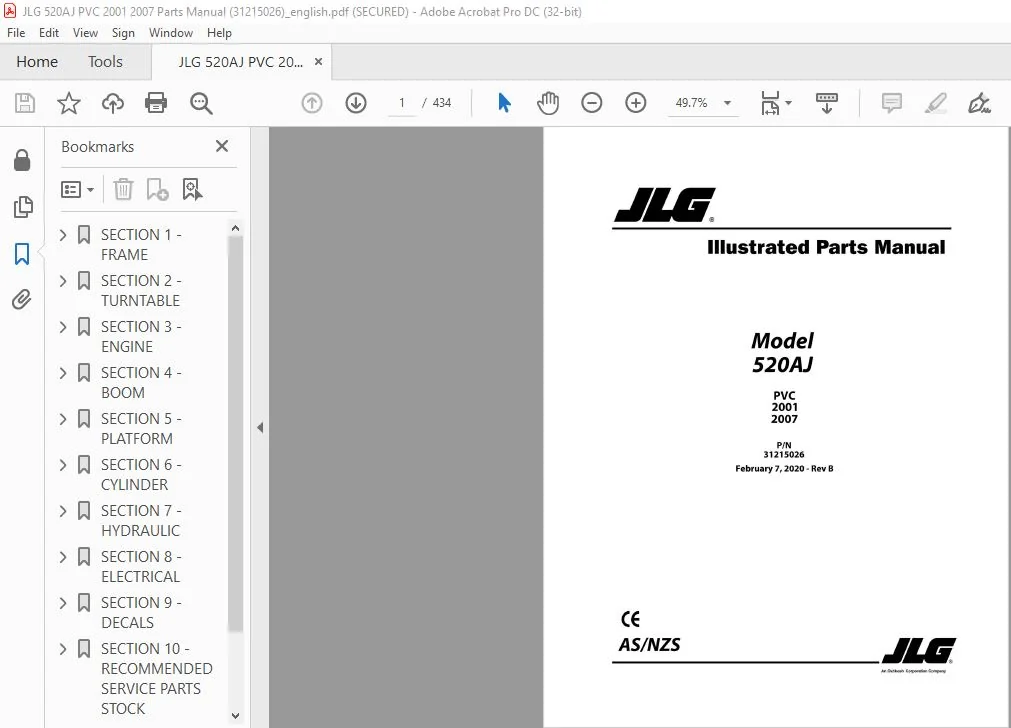Go to previous page arrow icon
The height and width of the screenshot is (728, 1011).
coord(312,103)
